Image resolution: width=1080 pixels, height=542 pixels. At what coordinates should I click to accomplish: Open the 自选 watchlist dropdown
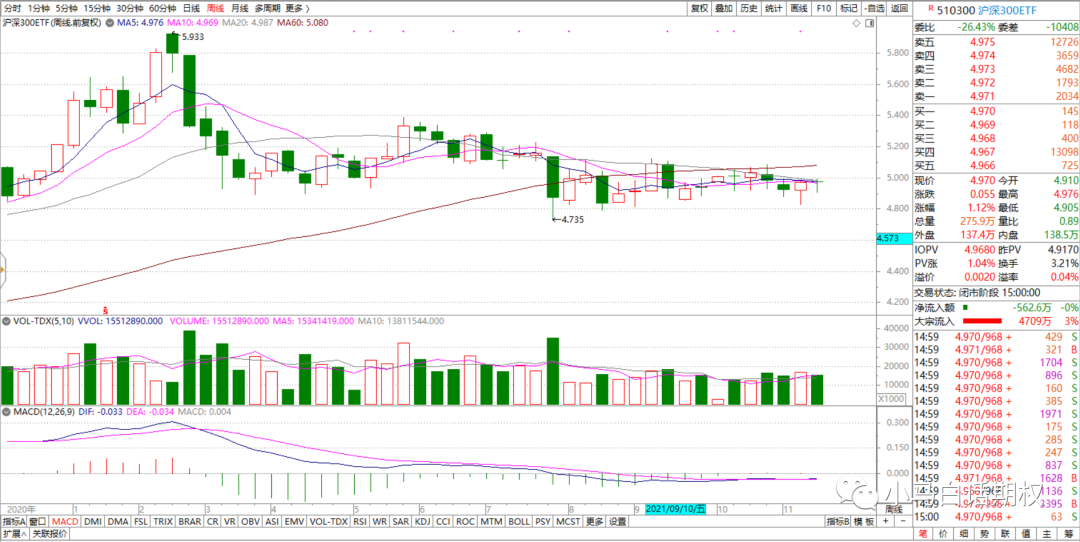coord(874,8)
